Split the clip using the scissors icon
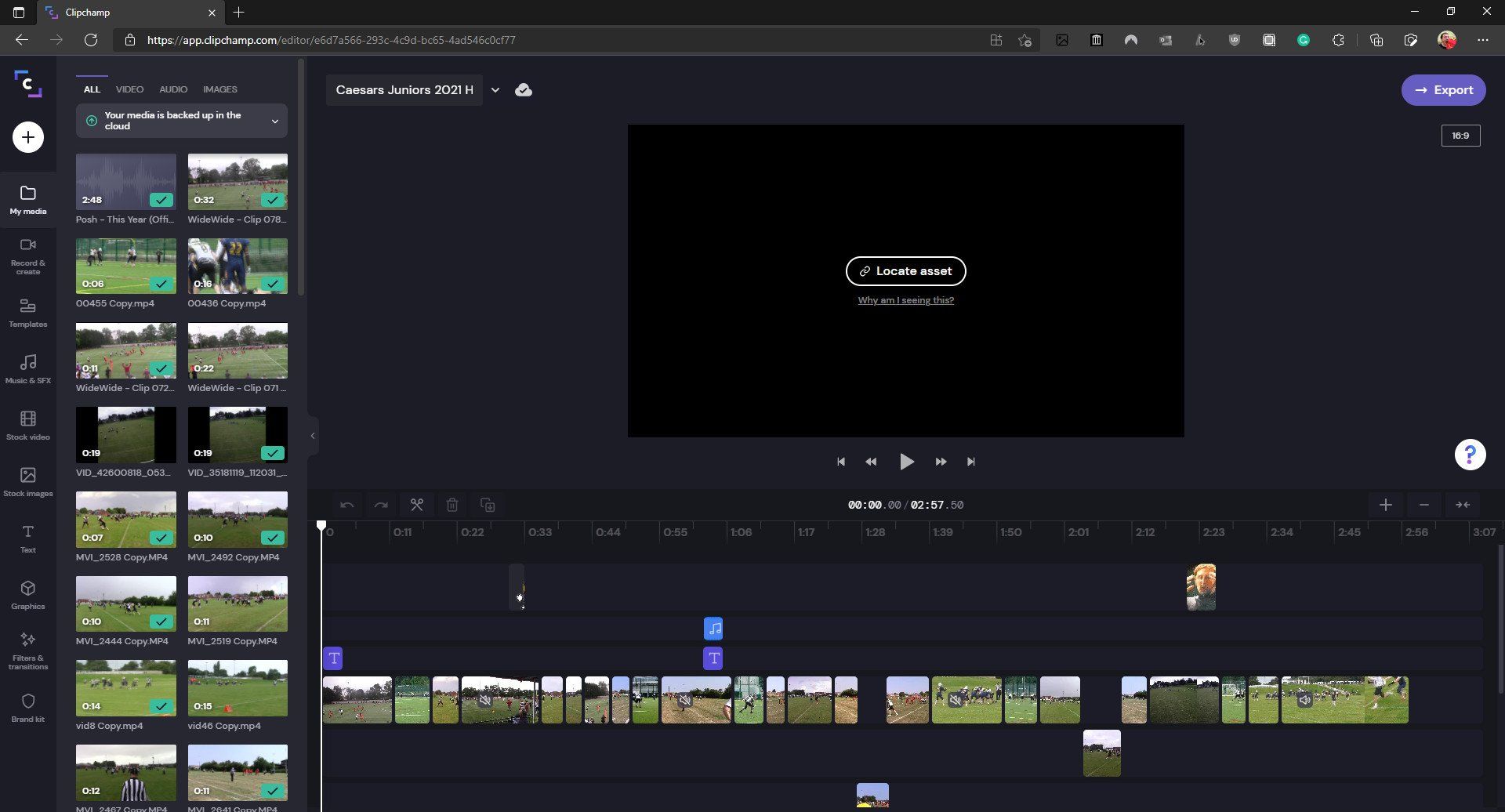 pos(417,504)
